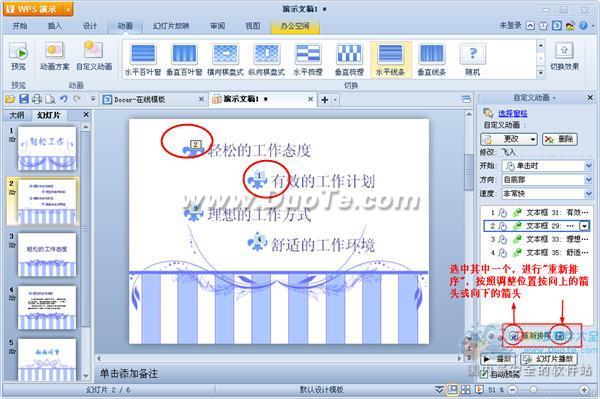600x399 pixels.
Task: Click the 选择窗格 link
Action: [x=513, y=113]
